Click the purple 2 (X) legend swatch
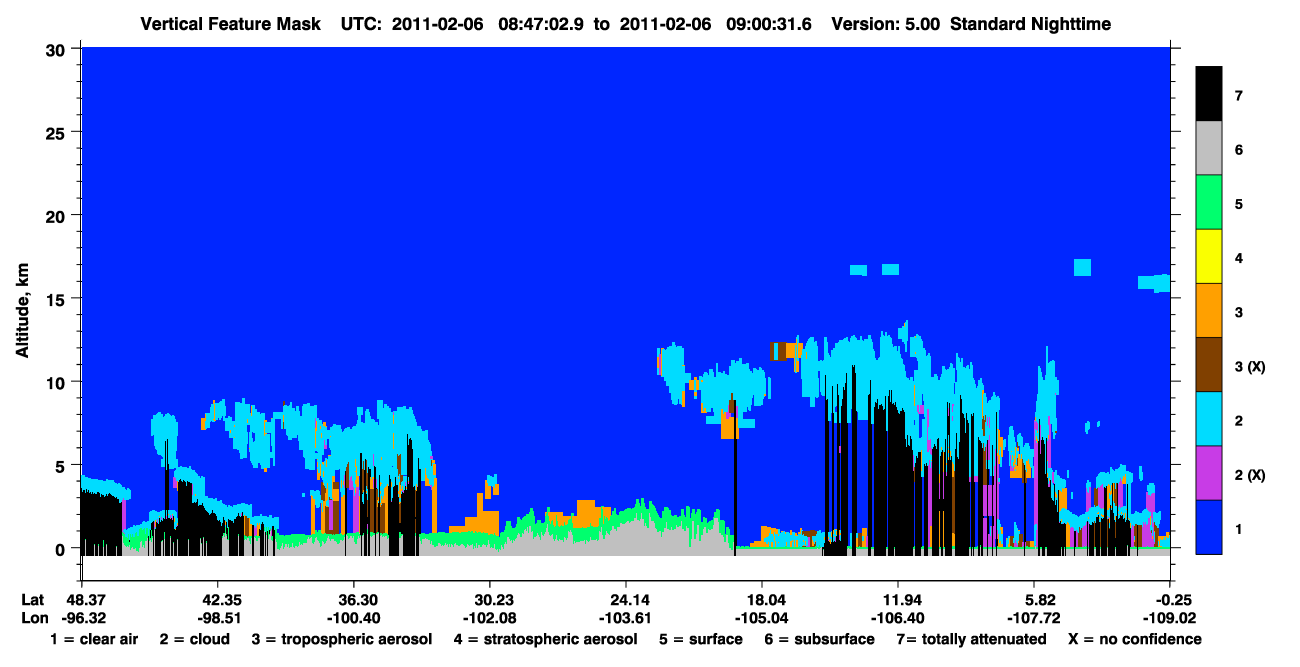 (1209, 473)
